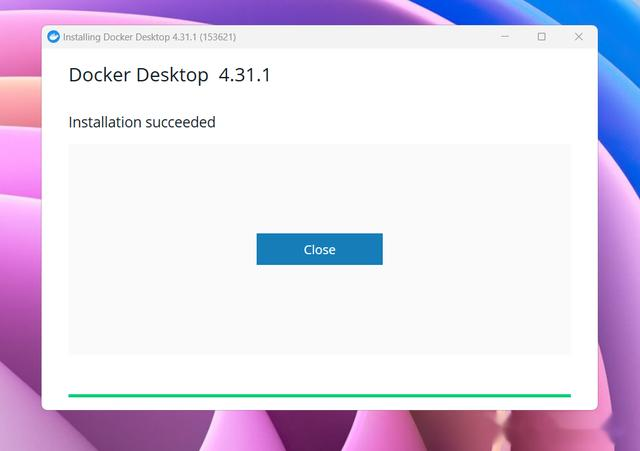
Task: Click the blue Close button
Action: 320,249
